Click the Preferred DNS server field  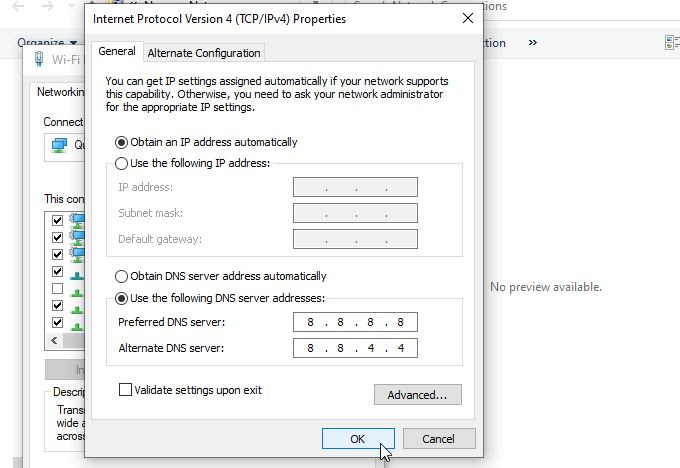point(355,322)
